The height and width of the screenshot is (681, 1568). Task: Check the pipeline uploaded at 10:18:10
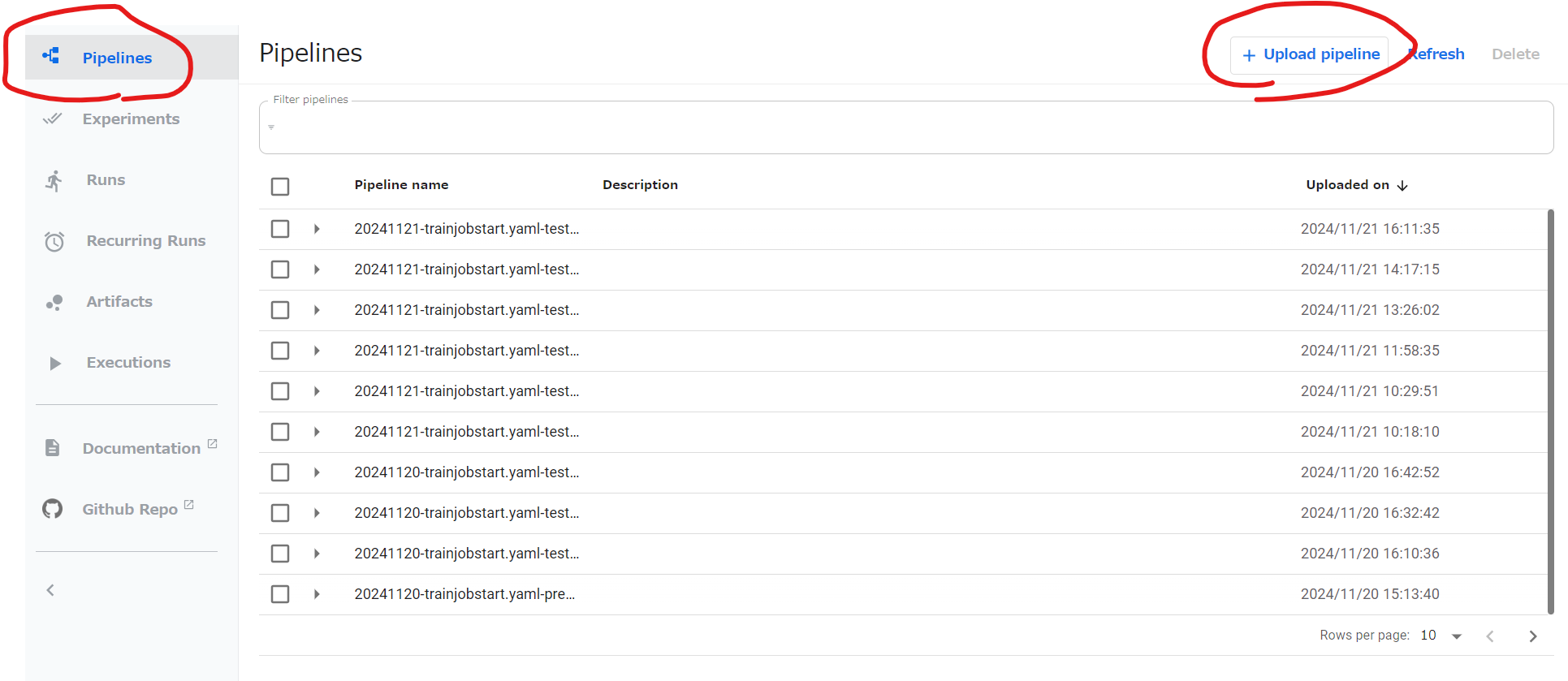coord(280,432)
